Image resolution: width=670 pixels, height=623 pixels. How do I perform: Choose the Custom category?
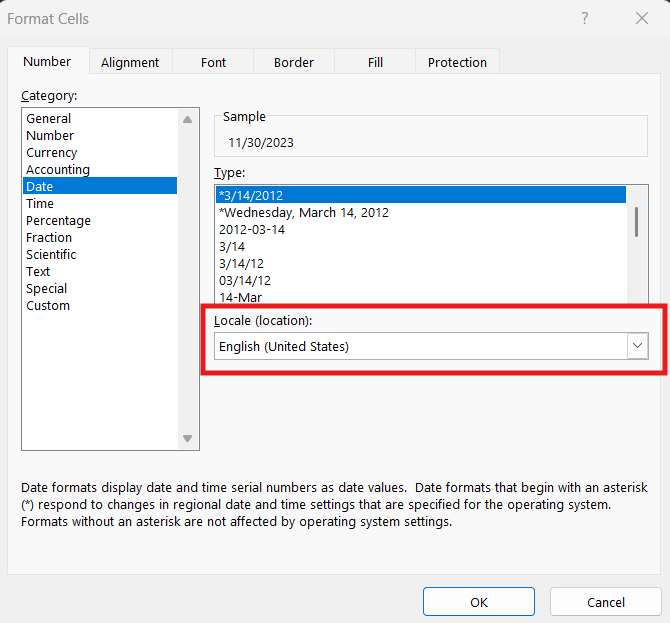coord(48,306)
